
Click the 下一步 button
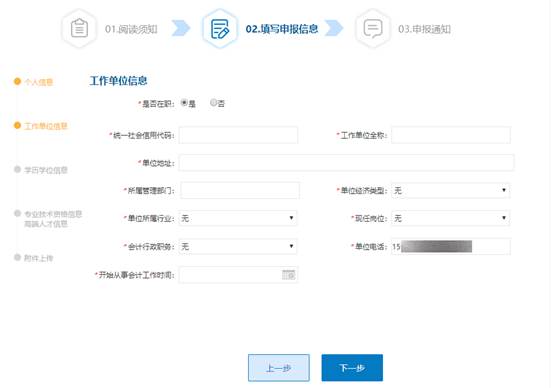click(x=352, y=368)
